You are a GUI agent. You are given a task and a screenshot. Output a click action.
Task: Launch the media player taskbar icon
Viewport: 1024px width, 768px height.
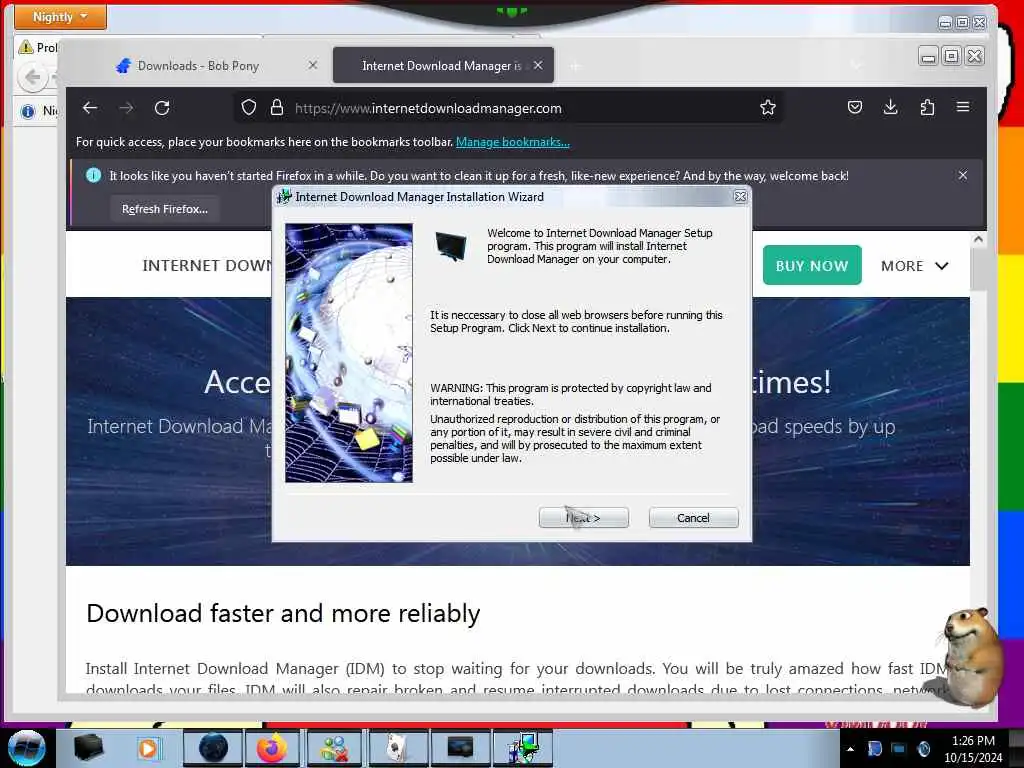coord(148,748)
